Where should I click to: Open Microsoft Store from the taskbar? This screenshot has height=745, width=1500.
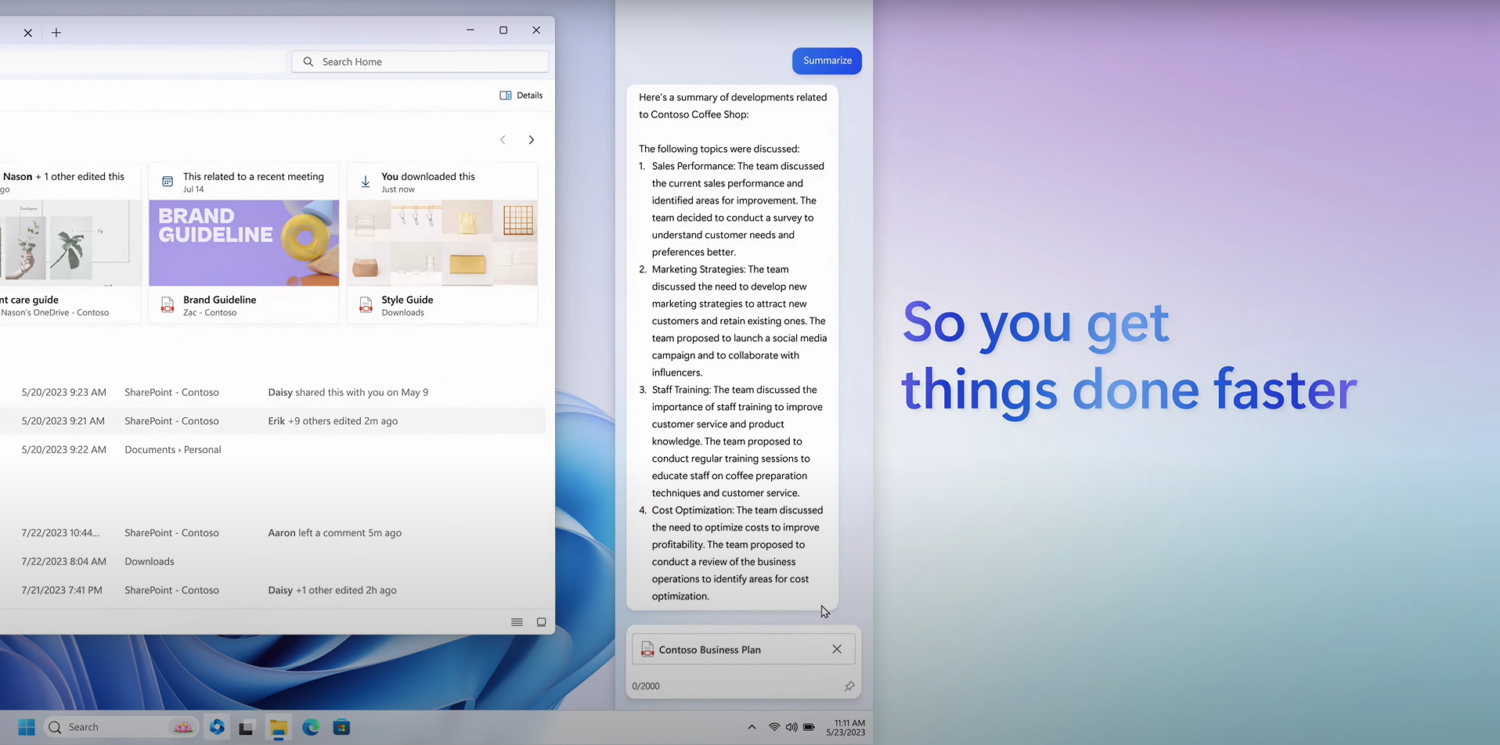(x=342, y=727)
